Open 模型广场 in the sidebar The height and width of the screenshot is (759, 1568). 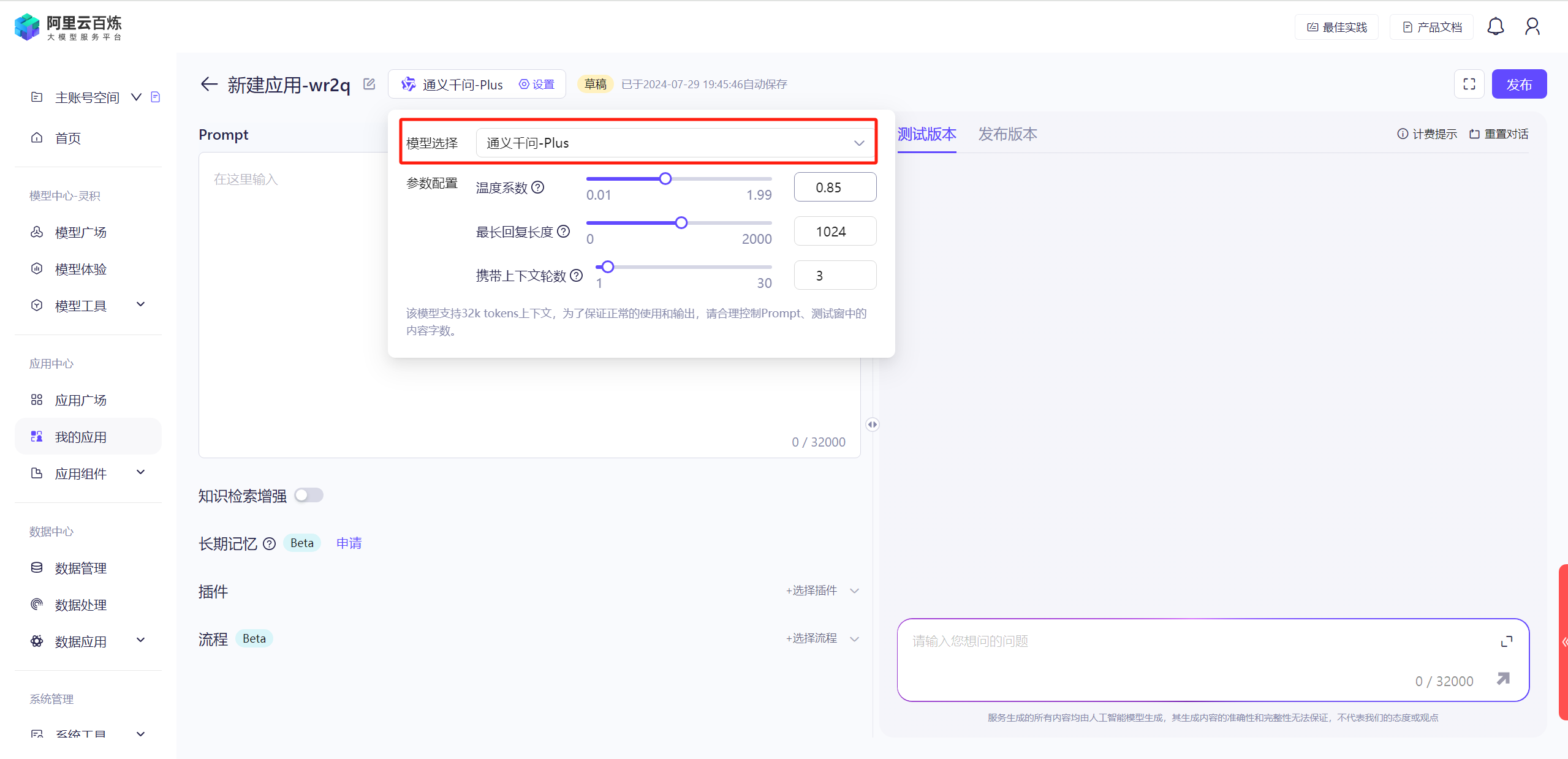[x=80, y=232]
